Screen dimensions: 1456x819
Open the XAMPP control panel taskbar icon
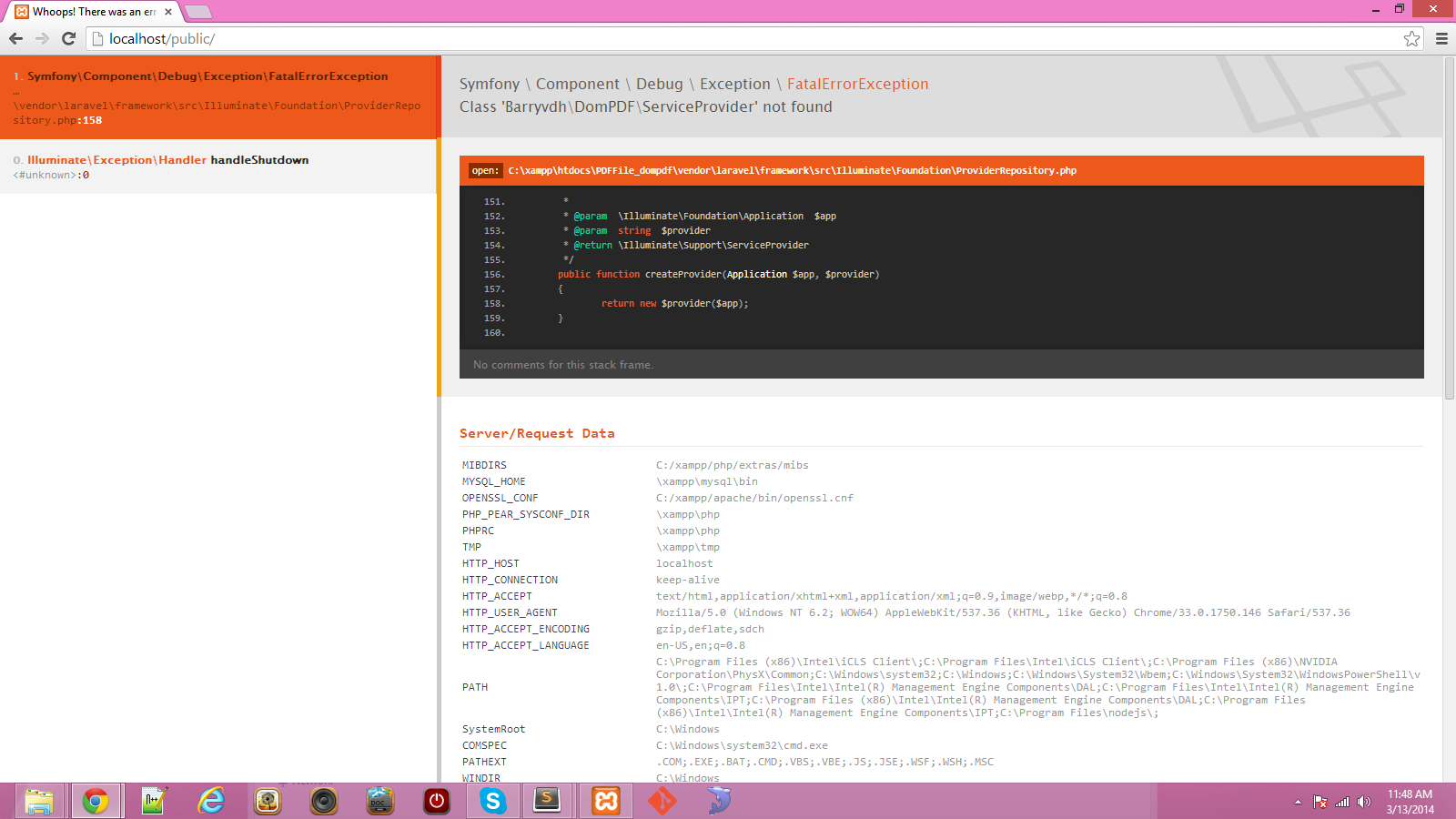pyautogui.click(x=606, y=801)
